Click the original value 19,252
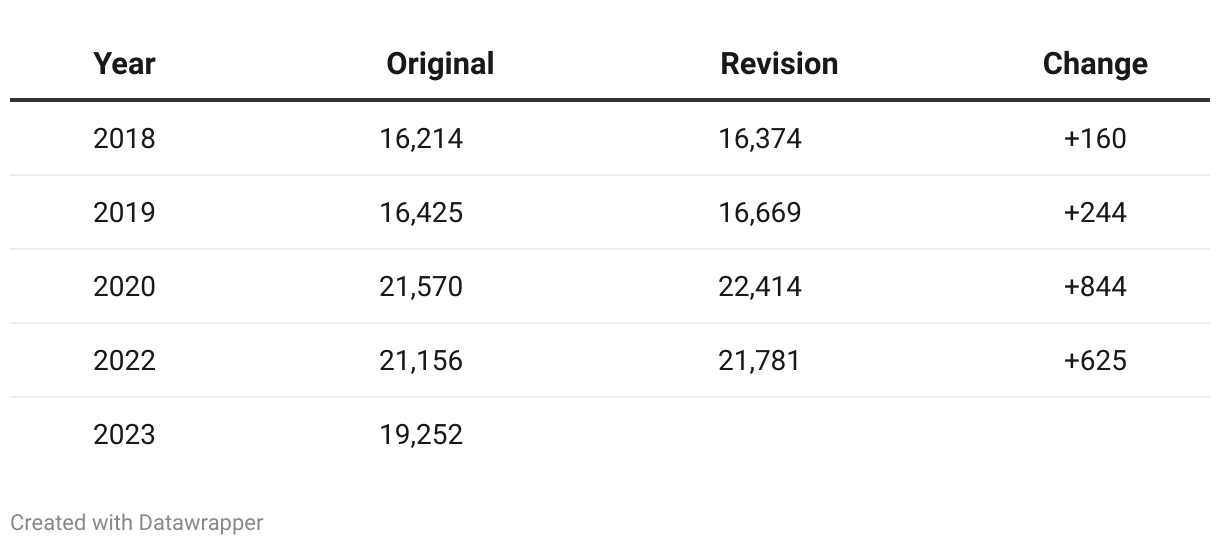The height and width of the screenshot is (546, 1220). pos(421,434)
